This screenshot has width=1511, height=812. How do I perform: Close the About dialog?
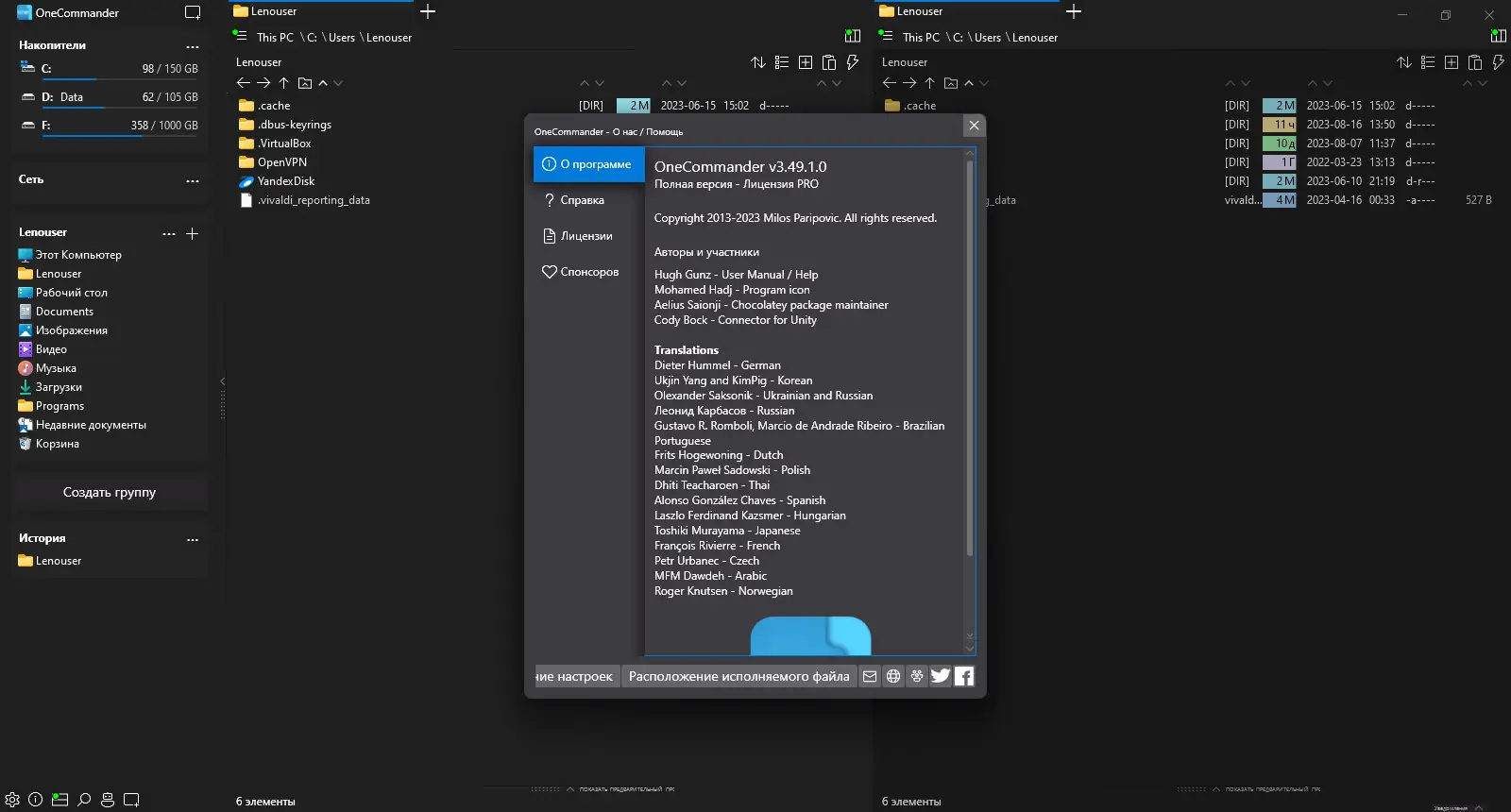pyautogui.click(x=974, y=126)
